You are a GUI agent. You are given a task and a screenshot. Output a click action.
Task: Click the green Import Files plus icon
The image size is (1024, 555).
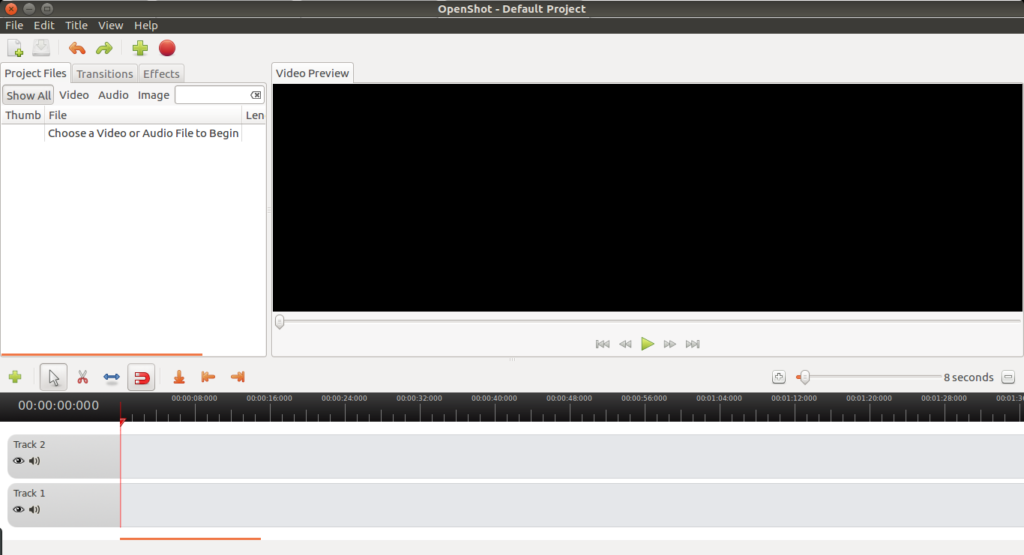click(140, 48)
